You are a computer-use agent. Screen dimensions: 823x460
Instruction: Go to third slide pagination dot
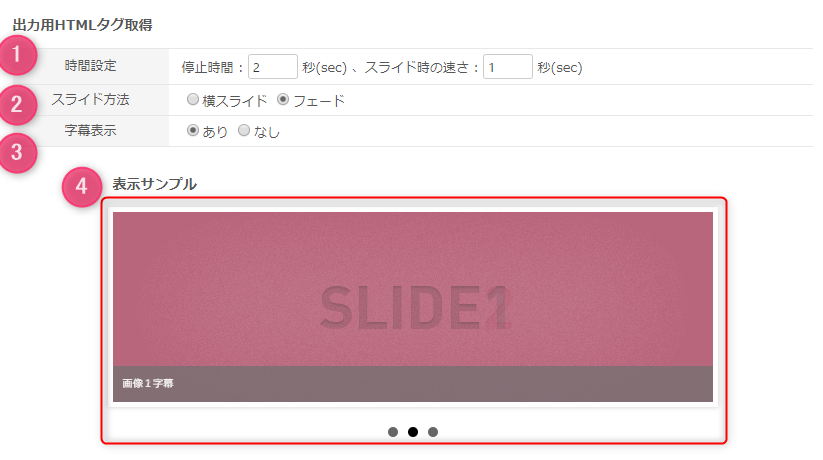tap(432, 432)
